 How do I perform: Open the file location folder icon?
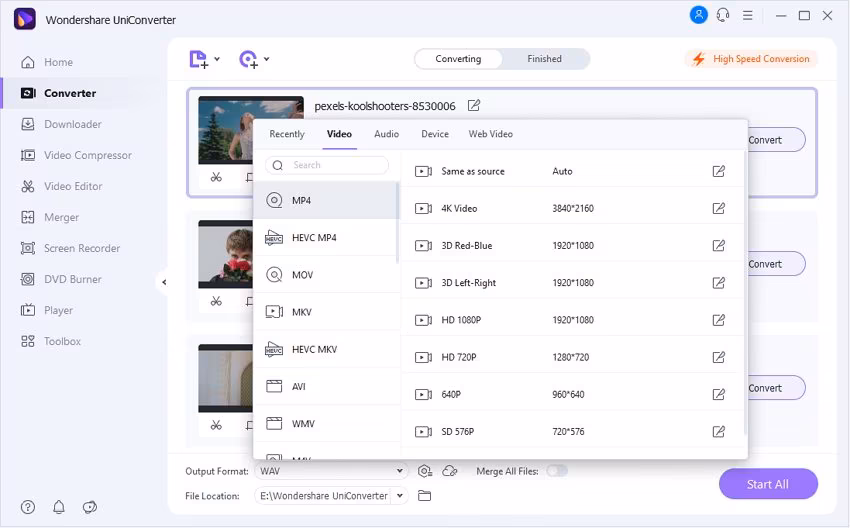[424, 495]
